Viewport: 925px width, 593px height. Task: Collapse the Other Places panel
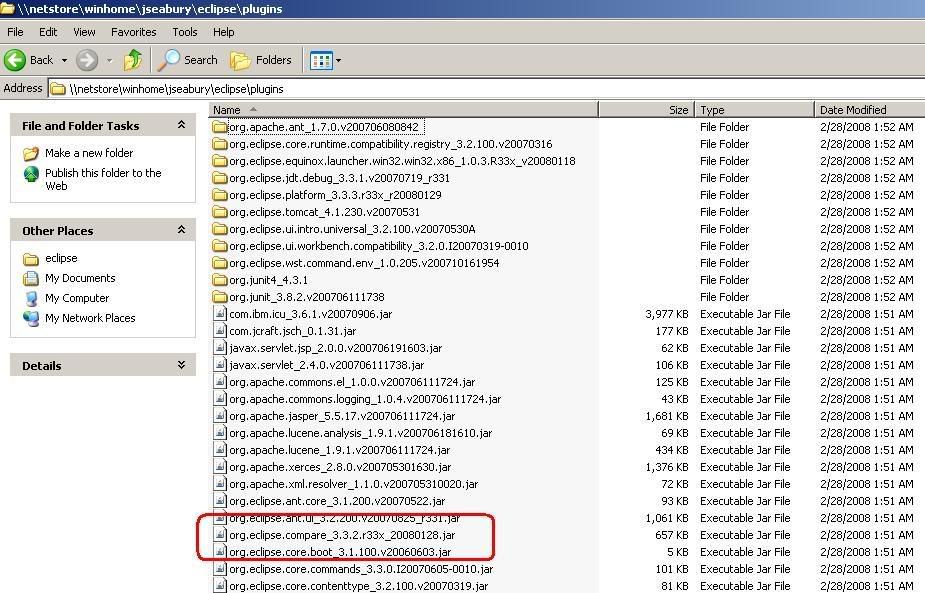pyautogui.click(x=181, y=230)
